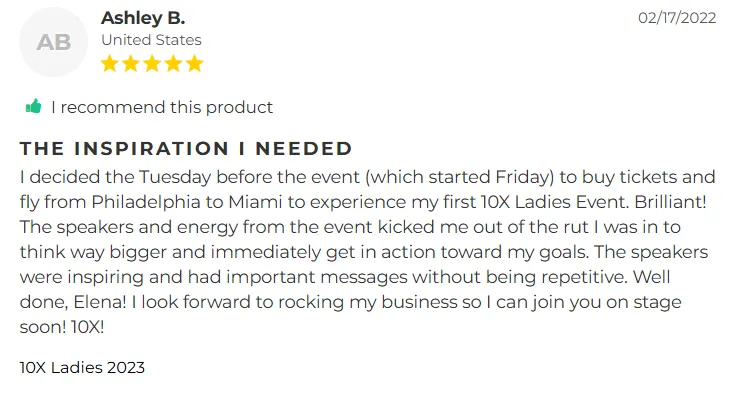Click the name Elena in the review
Image resolution: width=737 pixels, height=397 pixels.
click(x=100, y=302)
